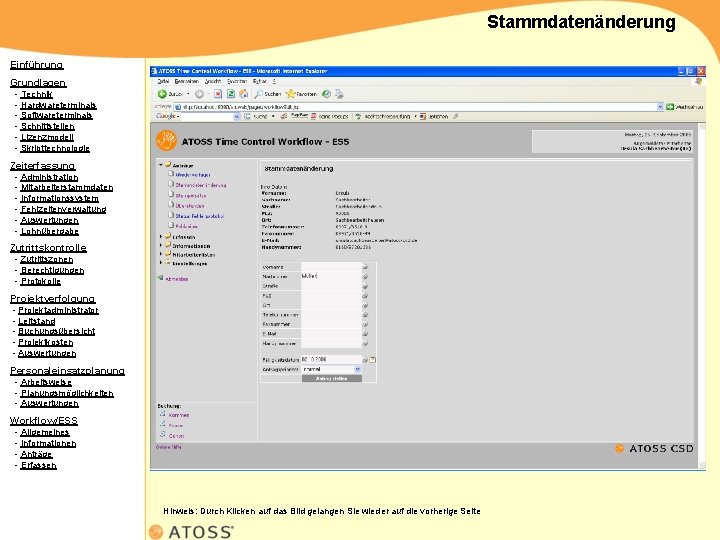Click the Mitarbeiterlisten folder icon in tree
720x540 pixels.
tap(168, 253)
